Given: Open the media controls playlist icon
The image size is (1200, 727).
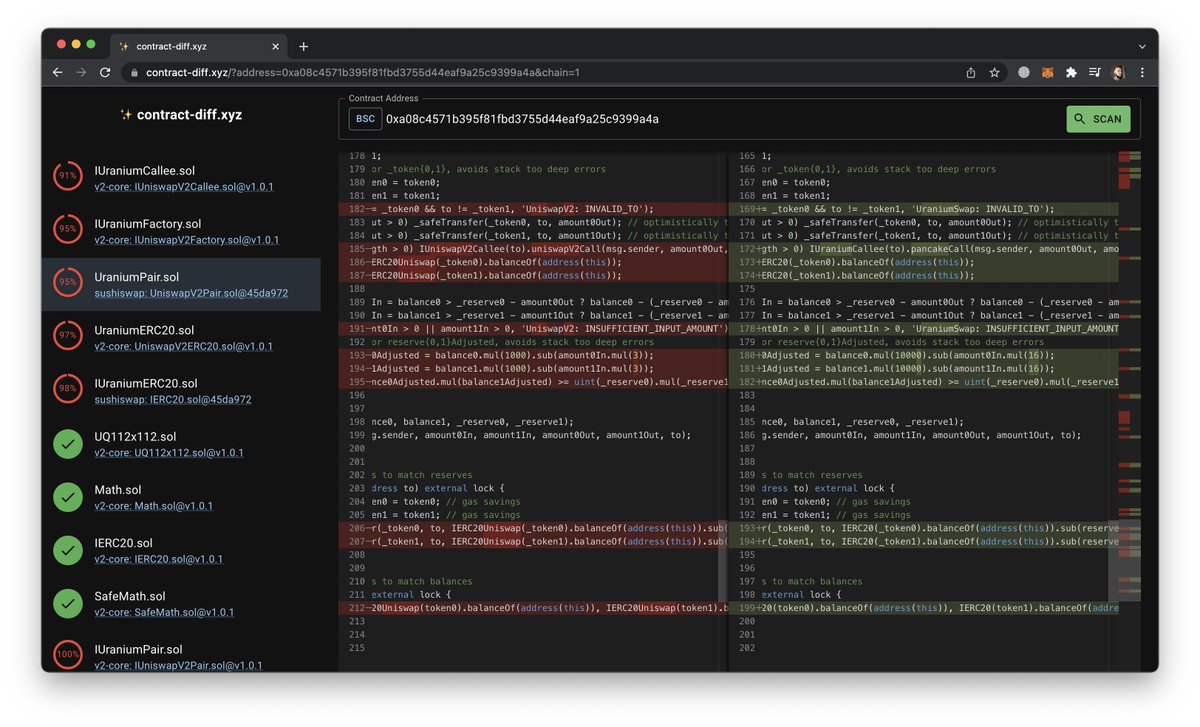Looking at the screenshot, I should pyautogui.click(x=1095, y=73).
